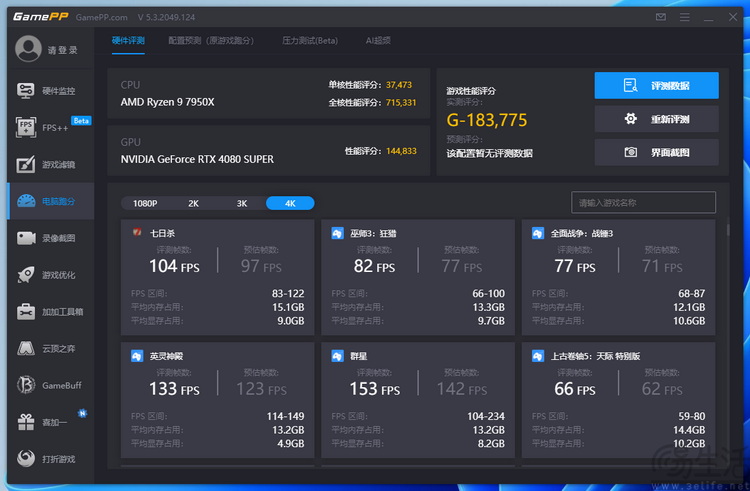The width and height of the screenshot is (750, 491).
Task: Click the game list vertical scrollbar
Action: [728, 229]
